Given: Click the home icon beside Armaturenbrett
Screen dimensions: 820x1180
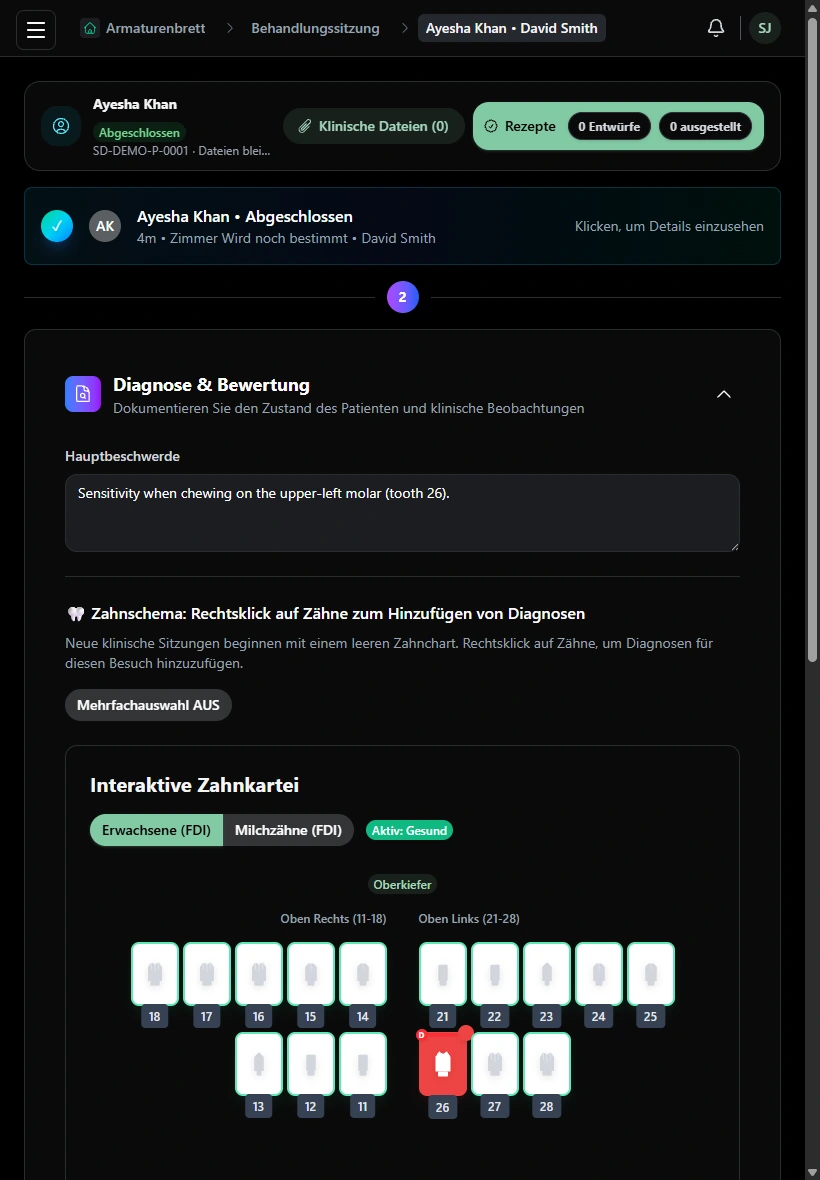Looking at the screenshot, I should pos(90,29).
